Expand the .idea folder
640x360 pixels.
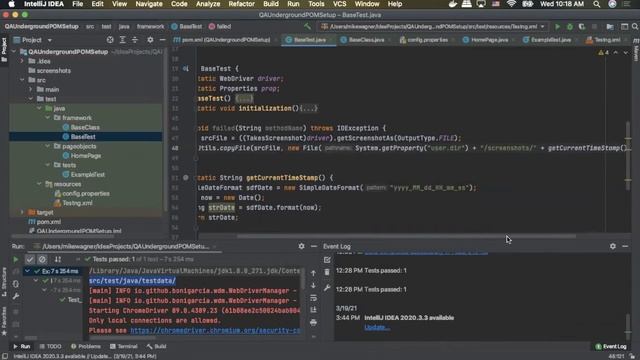coord(22,61)
